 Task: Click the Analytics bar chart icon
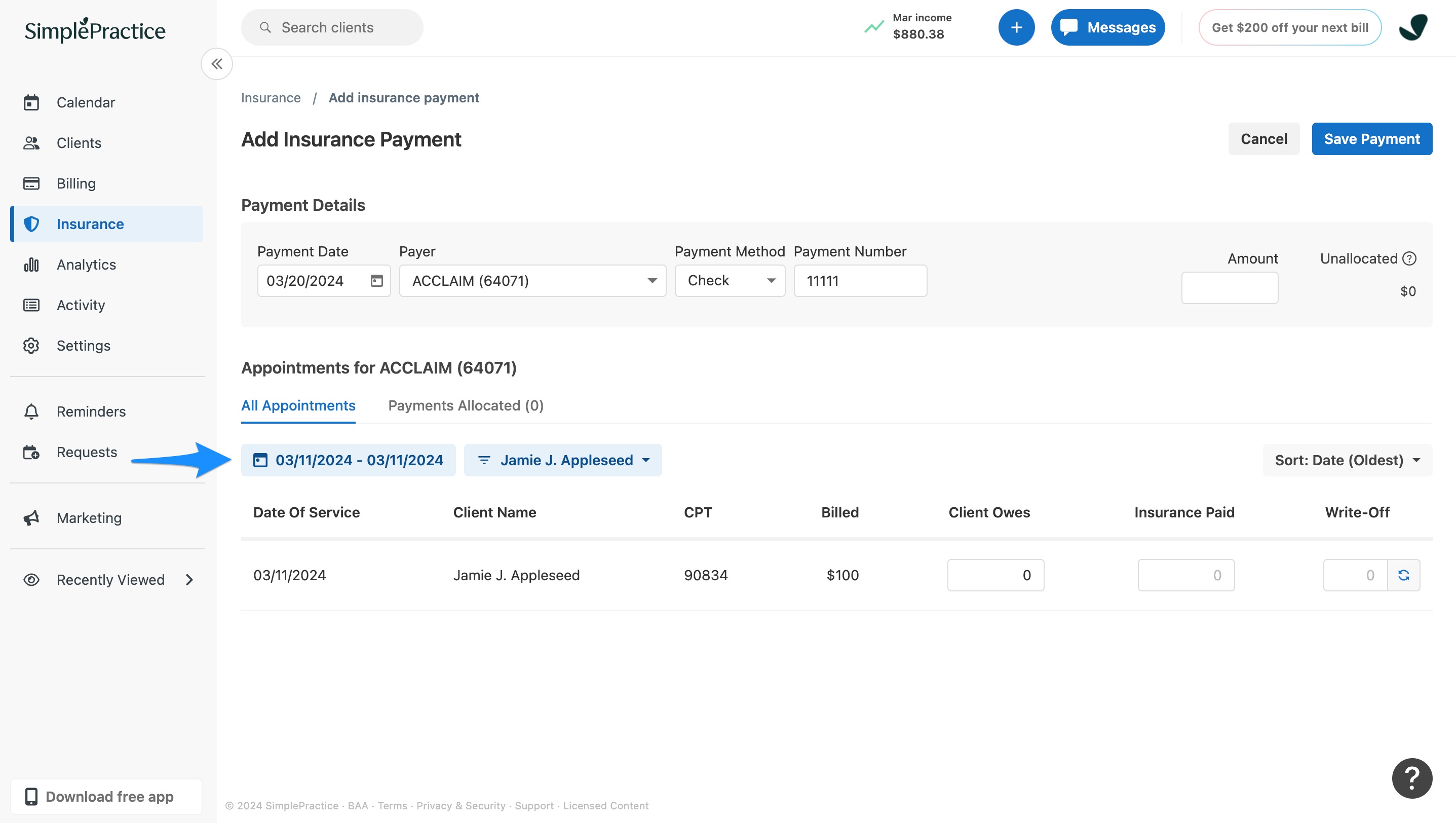pos(31,265)
